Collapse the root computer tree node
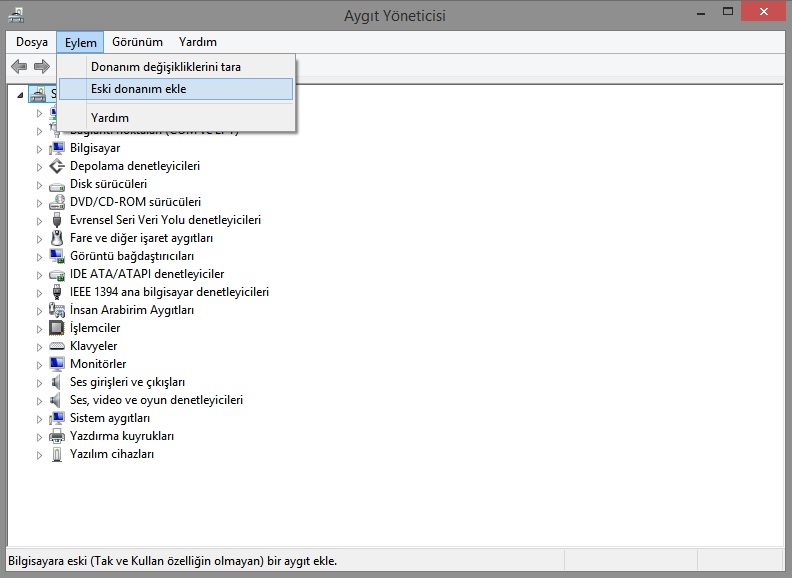This screenshot has height=578, width=792. pyautogui.click(x=20, y=94)
